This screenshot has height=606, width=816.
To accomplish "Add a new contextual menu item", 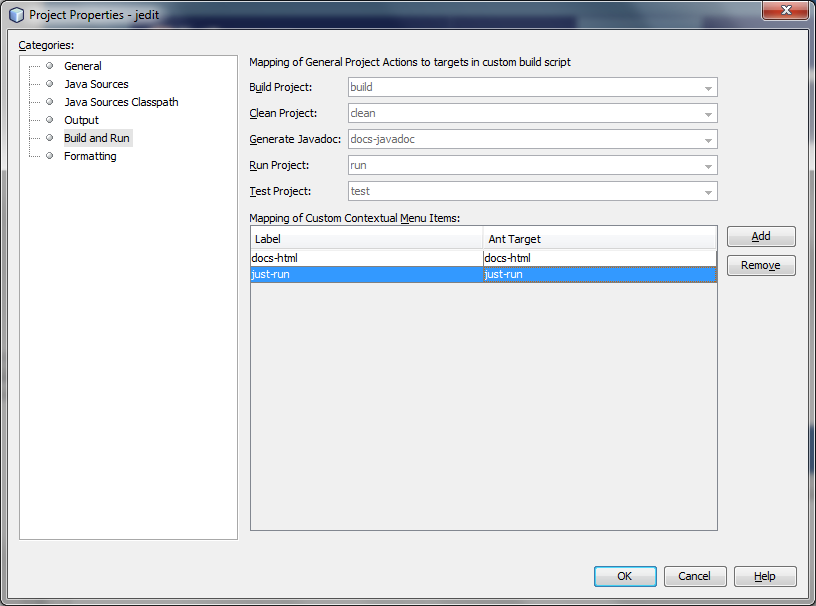I will (761, 236).
